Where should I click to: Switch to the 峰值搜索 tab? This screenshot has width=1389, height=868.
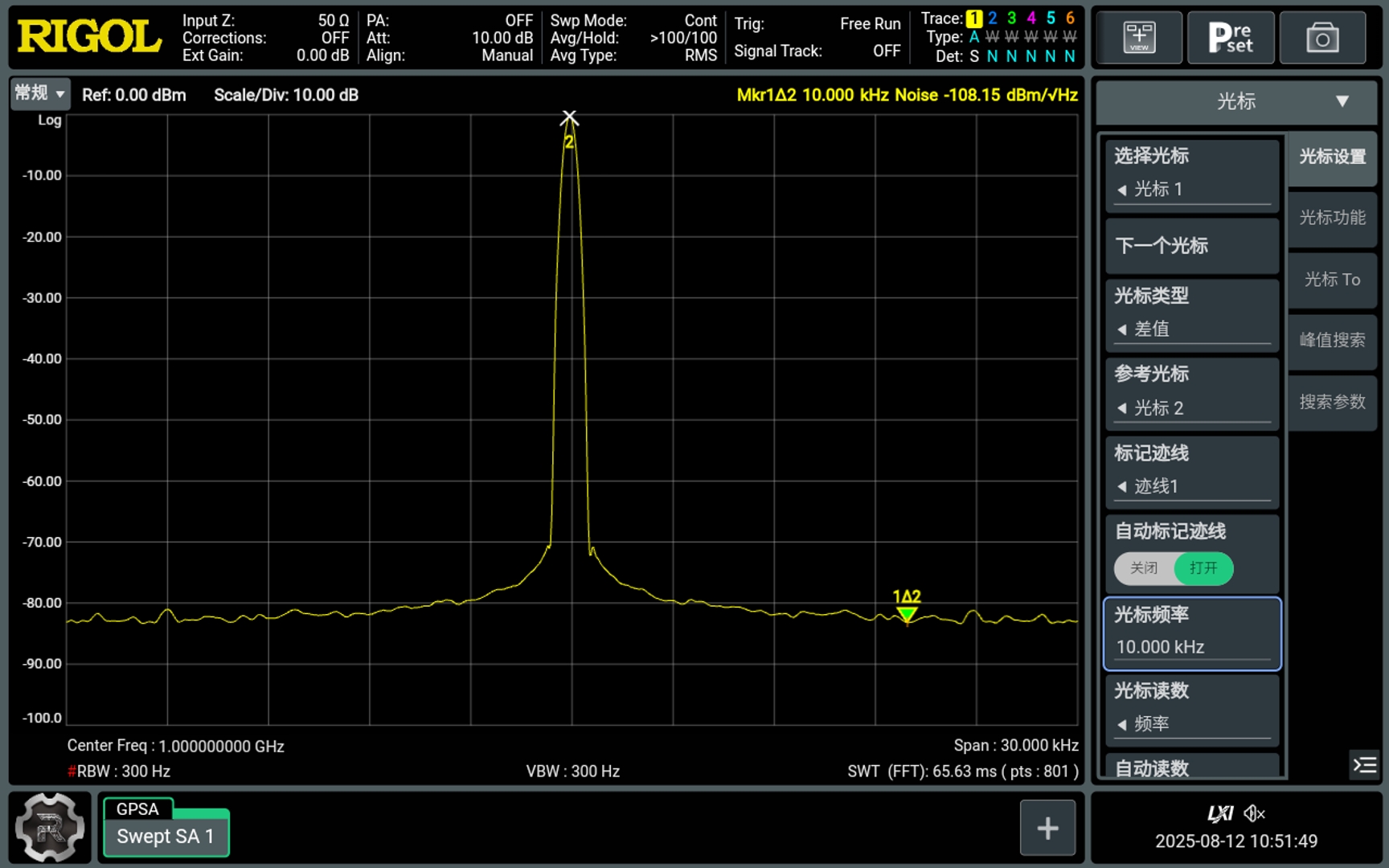pyautogui.click(x=1331, y=340)
